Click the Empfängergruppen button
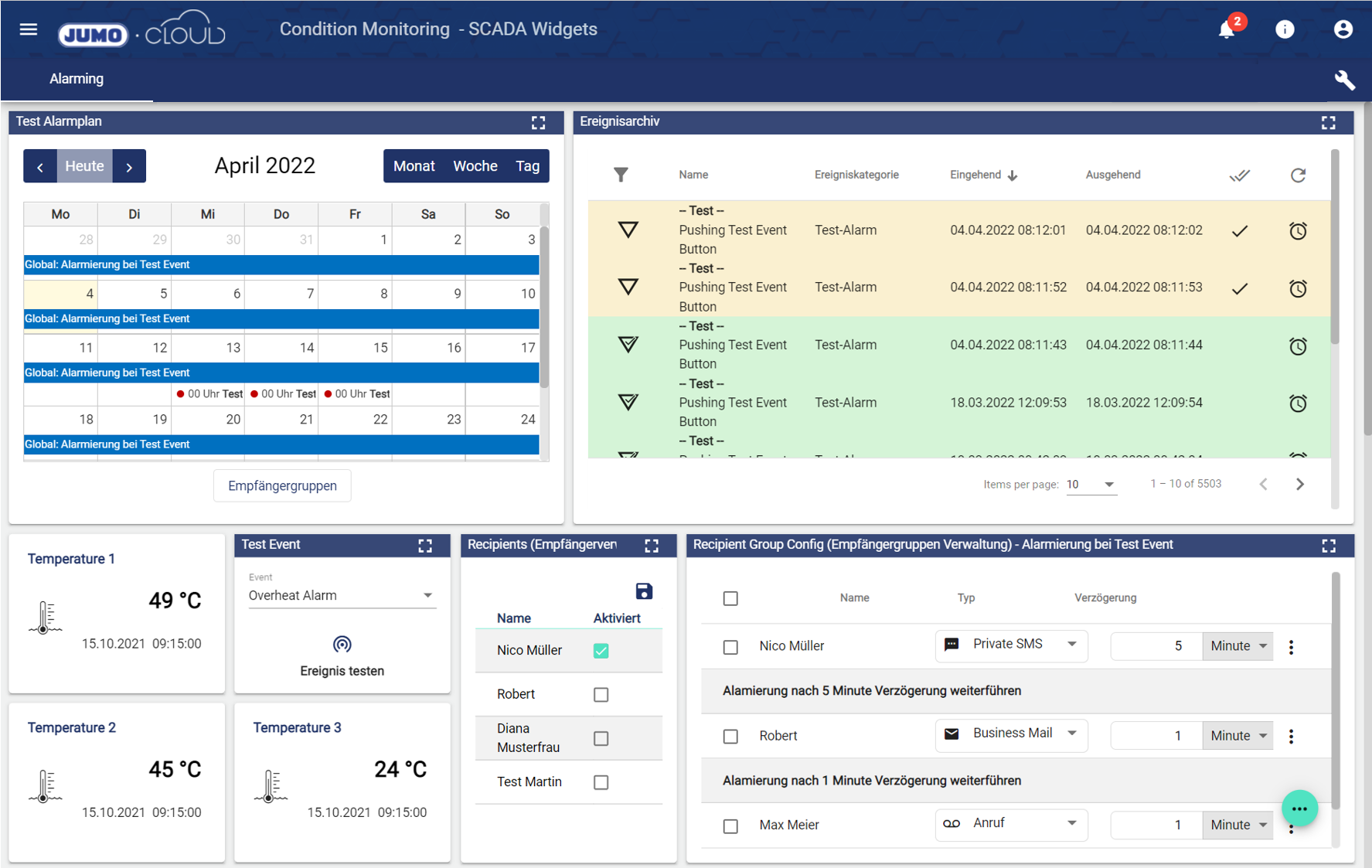 click(282, 485)
